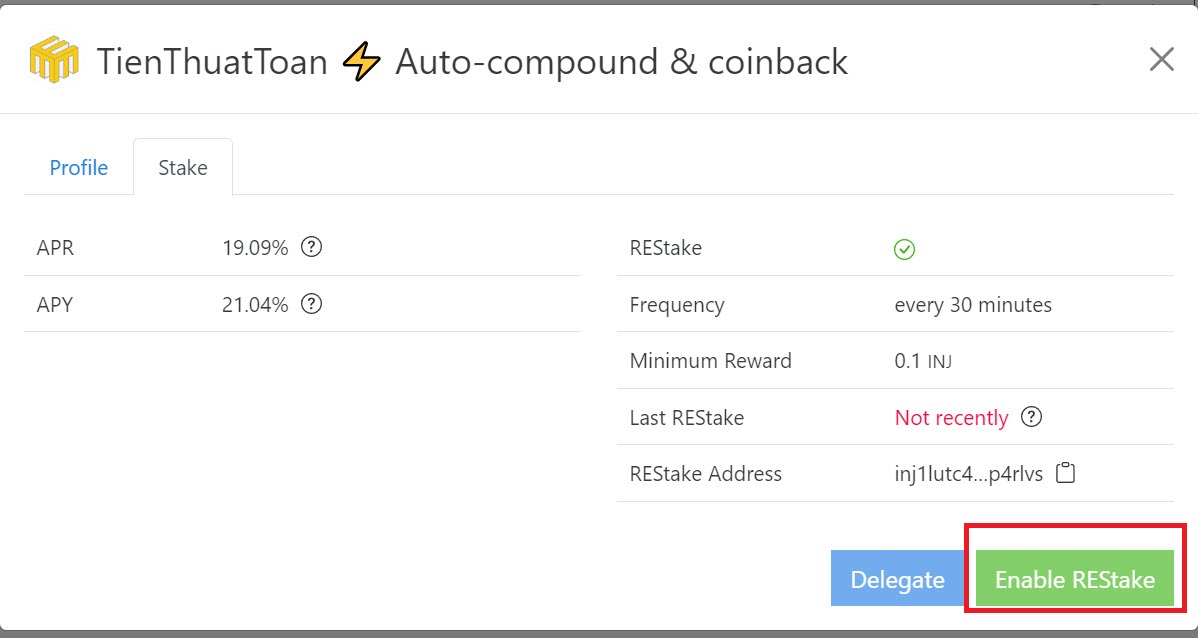
Task: Click the 'every 30 minutes' frequency value
Action: (973, 305)
